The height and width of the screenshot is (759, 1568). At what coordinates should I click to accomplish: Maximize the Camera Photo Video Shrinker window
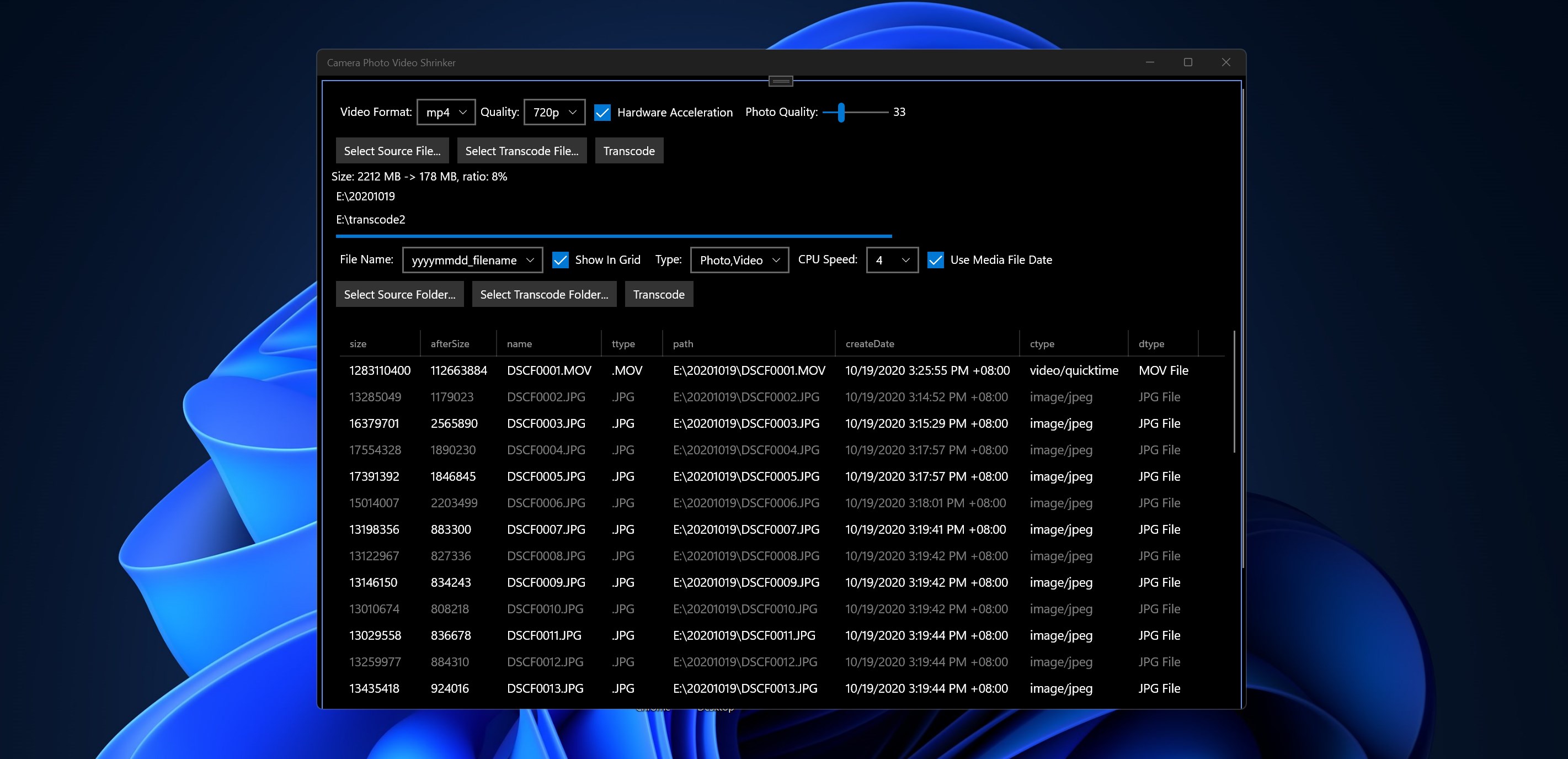[1187, 62]
